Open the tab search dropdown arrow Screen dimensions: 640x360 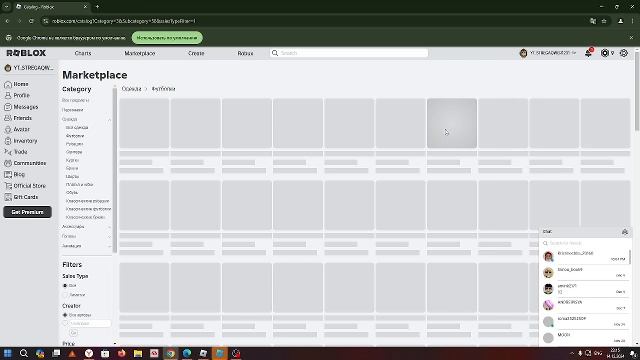click(x=7, y=7)
